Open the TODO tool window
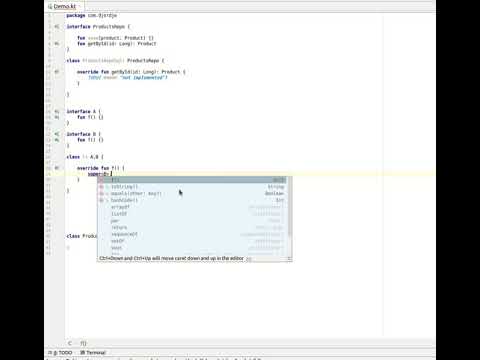The height and width of the screenshot is (360, 480). 60,352
